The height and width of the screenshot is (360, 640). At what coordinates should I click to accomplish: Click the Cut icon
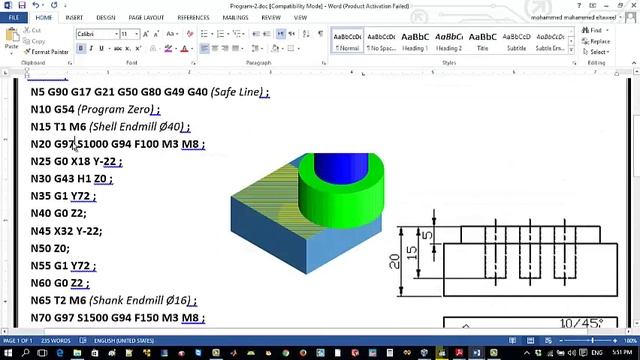(x=27, y=30)
